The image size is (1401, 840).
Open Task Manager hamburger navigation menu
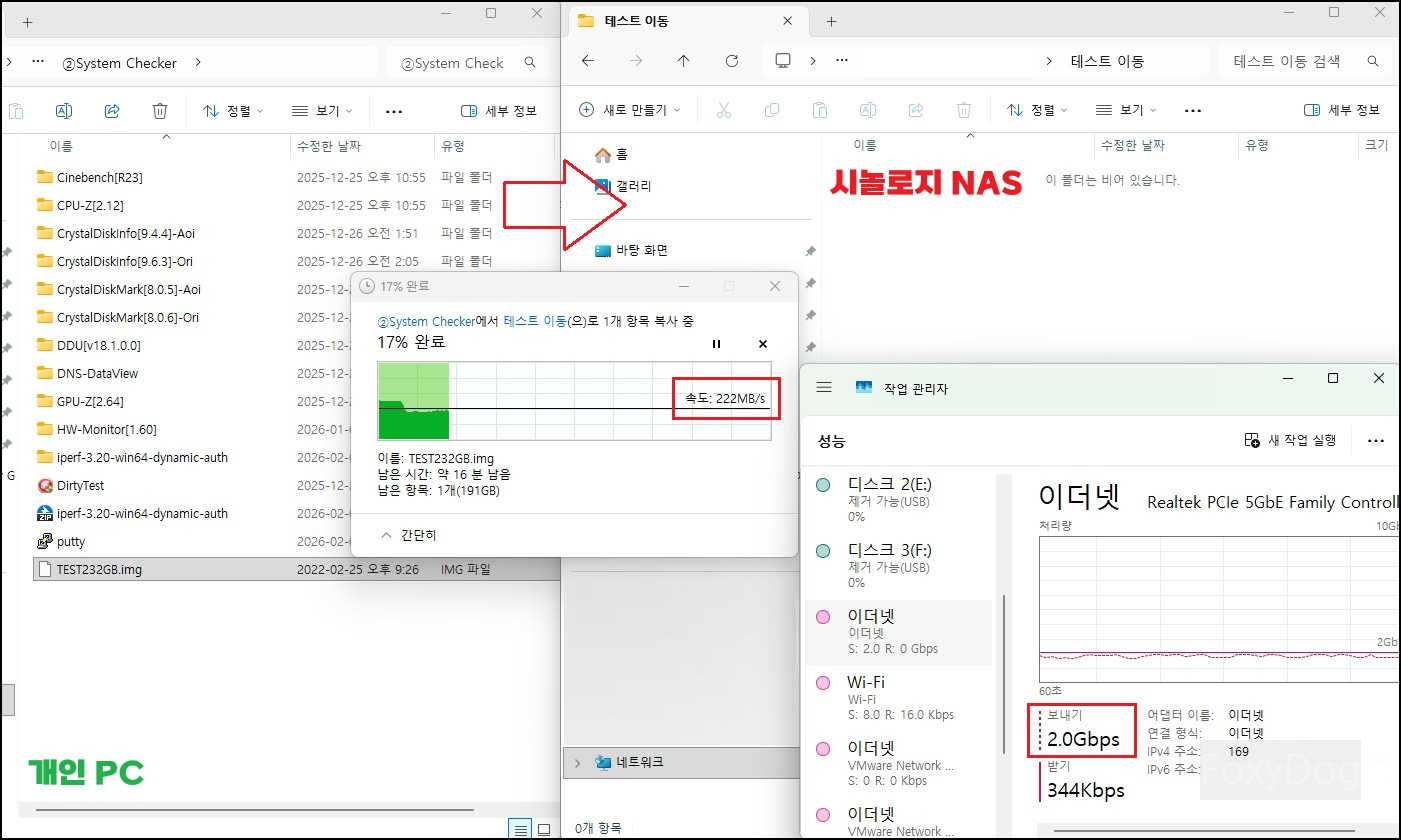(x=824, y=387)
